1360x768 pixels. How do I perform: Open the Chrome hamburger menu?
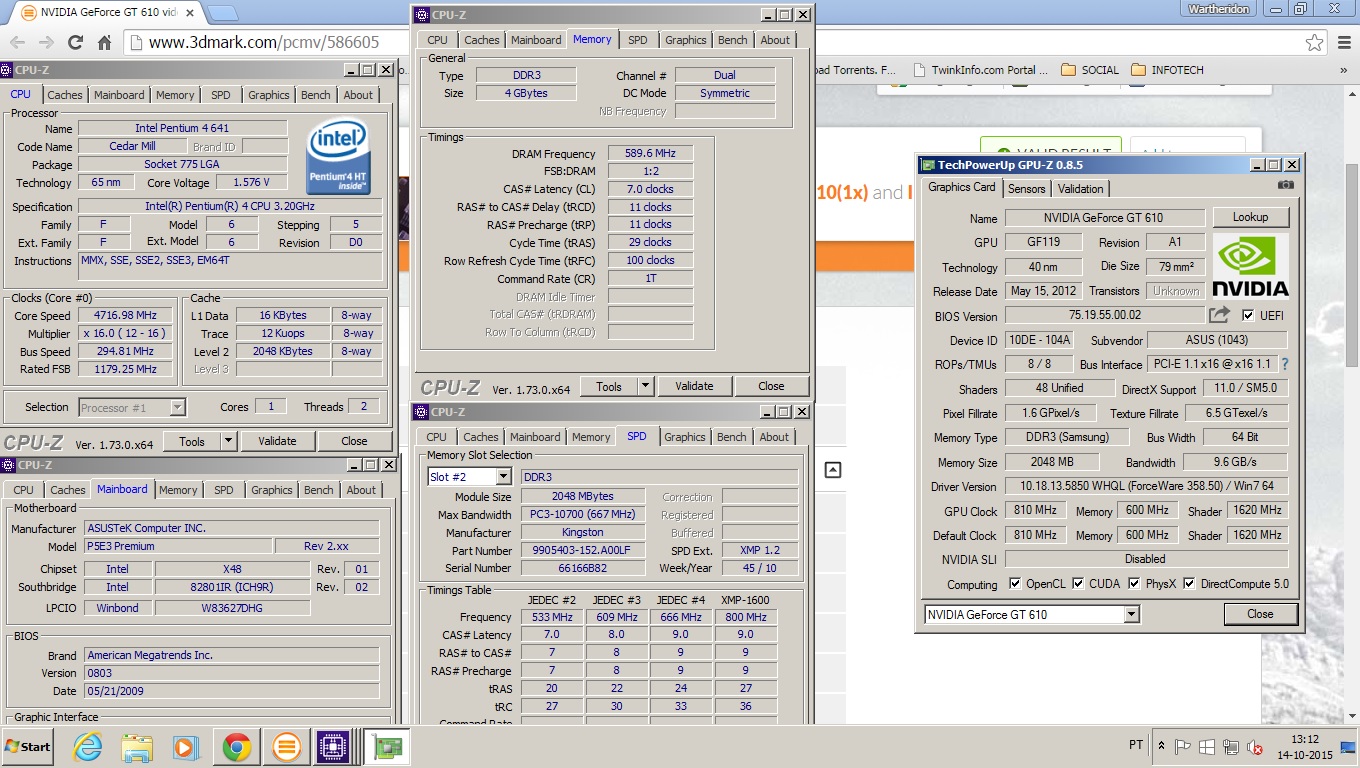point(1343,42)
